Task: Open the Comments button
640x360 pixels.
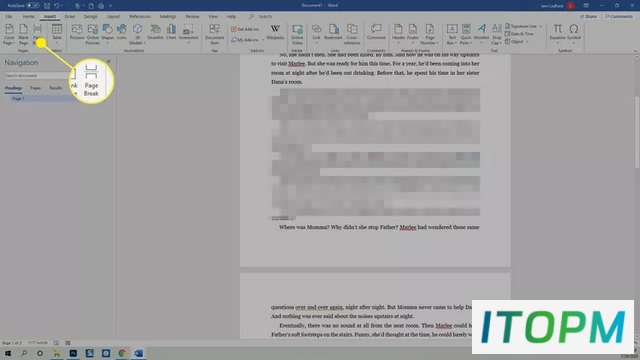Action: pyautogui.click(x=619, y=16)
